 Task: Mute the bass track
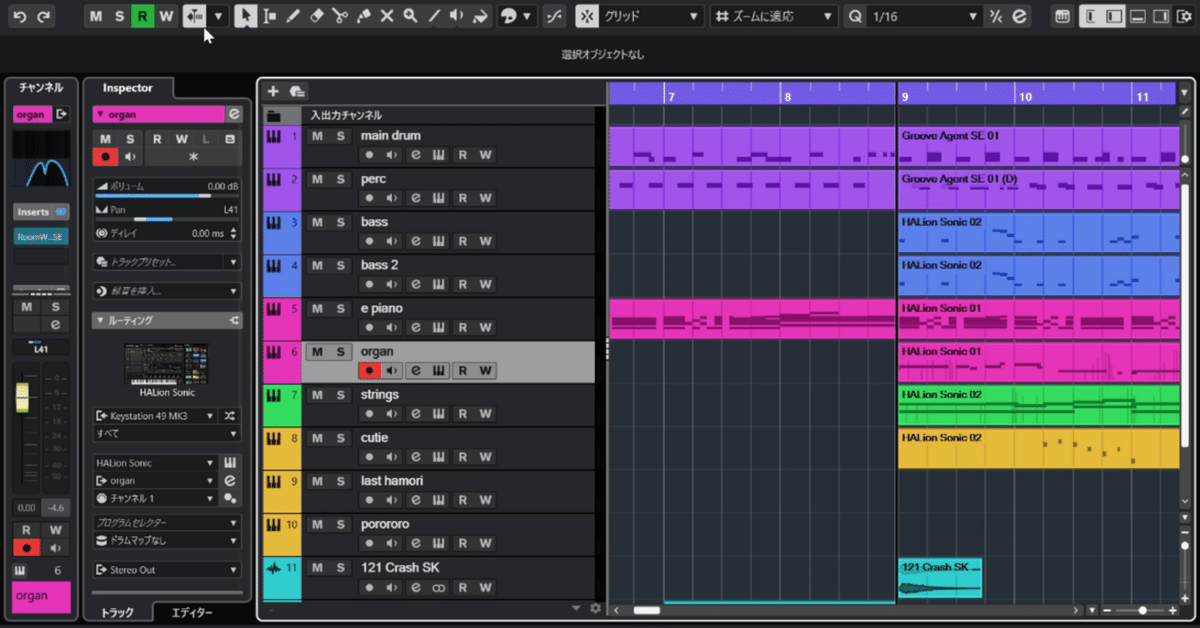click(x=316, y=222)
